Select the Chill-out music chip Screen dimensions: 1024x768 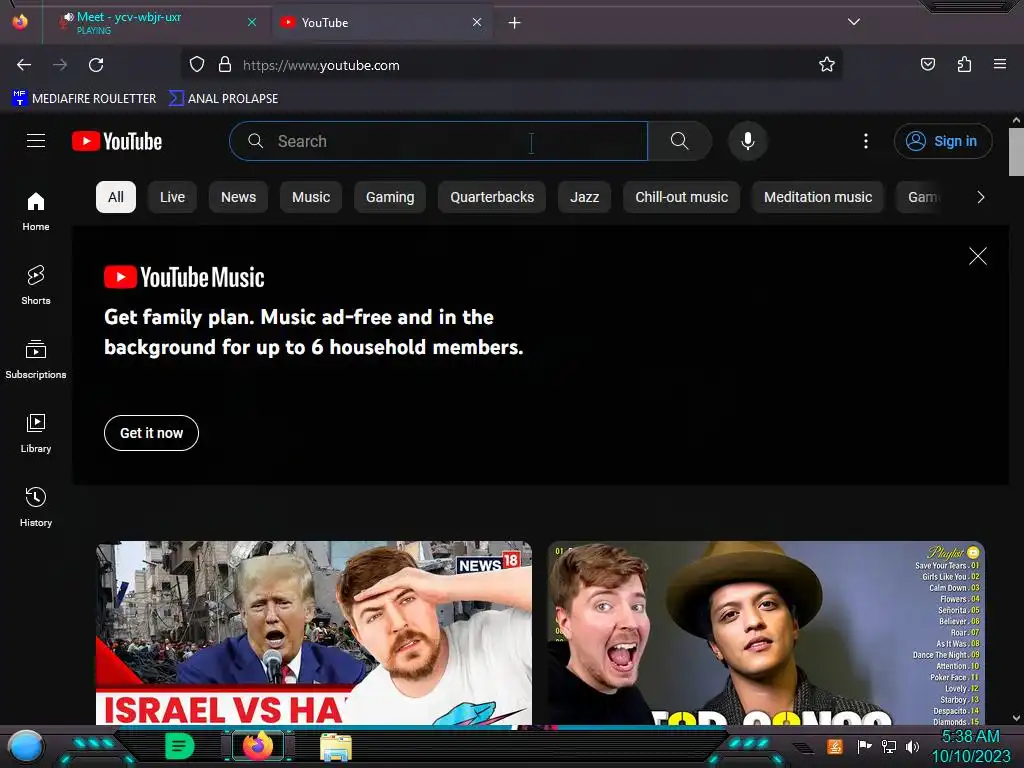pyautogui.click(x=681, y=197)
